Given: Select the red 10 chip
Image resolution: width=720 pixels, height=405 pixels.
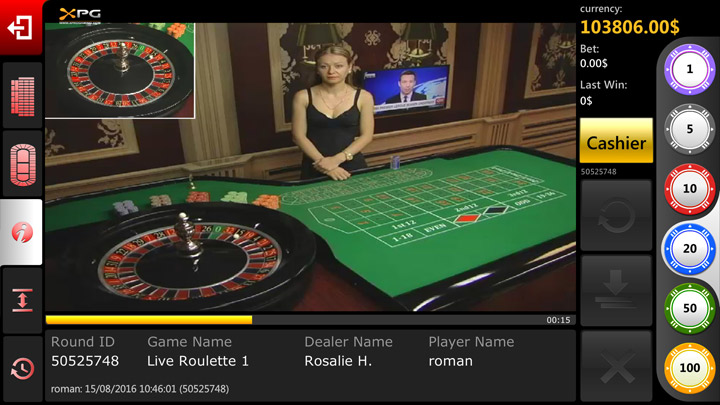Looking at the screenshot, I should click(x=689, y=189).
